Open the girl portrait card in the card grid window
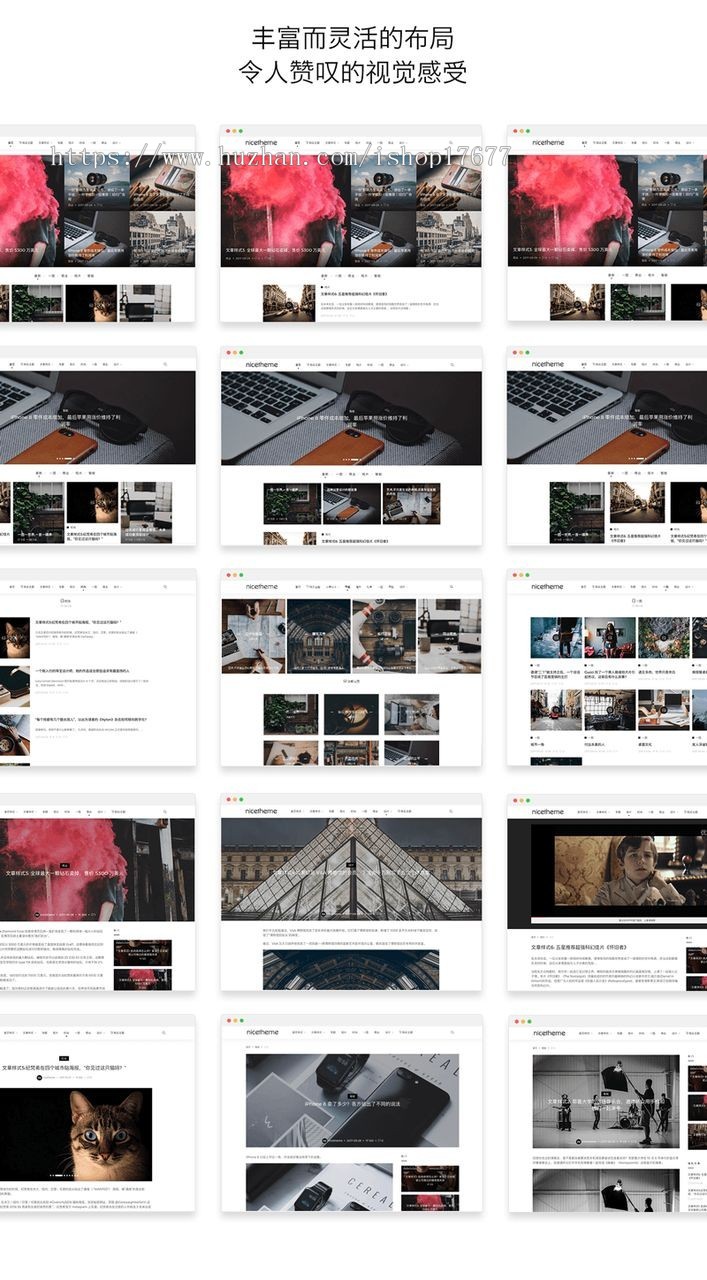 (610, 636)
